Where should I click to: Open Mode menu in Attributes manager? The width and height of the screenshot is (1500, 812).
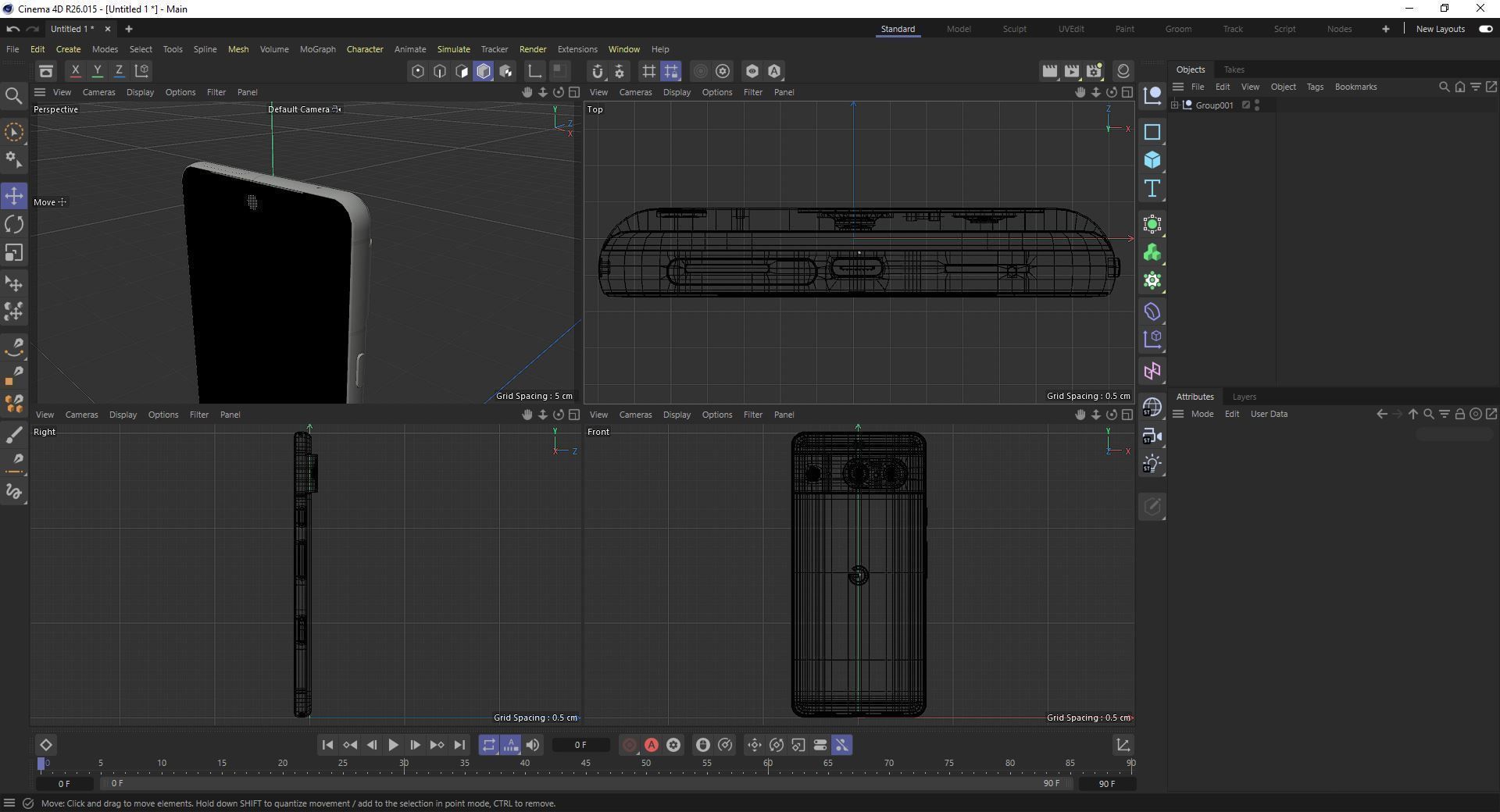tap(1202, 414)
